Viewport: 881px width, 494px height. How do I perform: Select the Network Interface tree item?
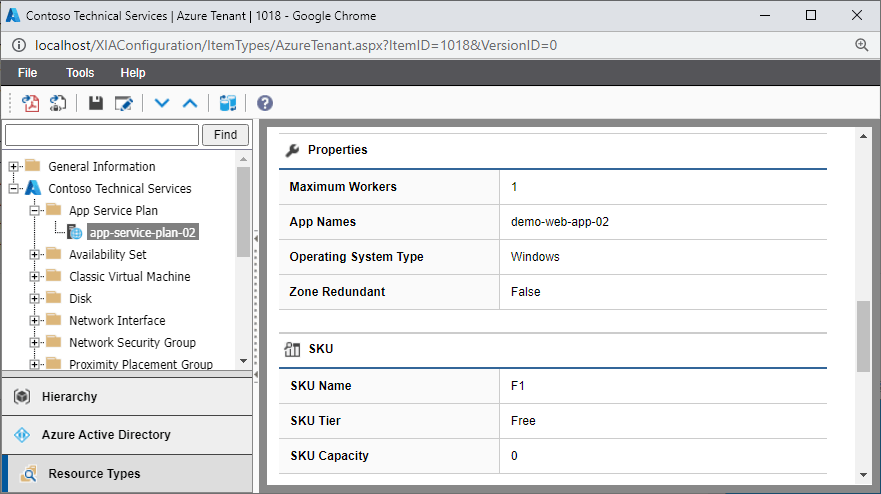[x=117, y=320]
